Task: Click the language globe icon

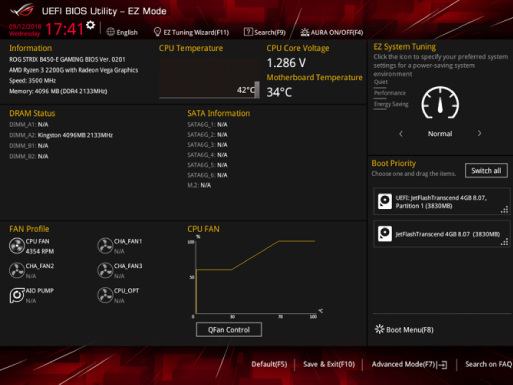Action: click(110, 32)
